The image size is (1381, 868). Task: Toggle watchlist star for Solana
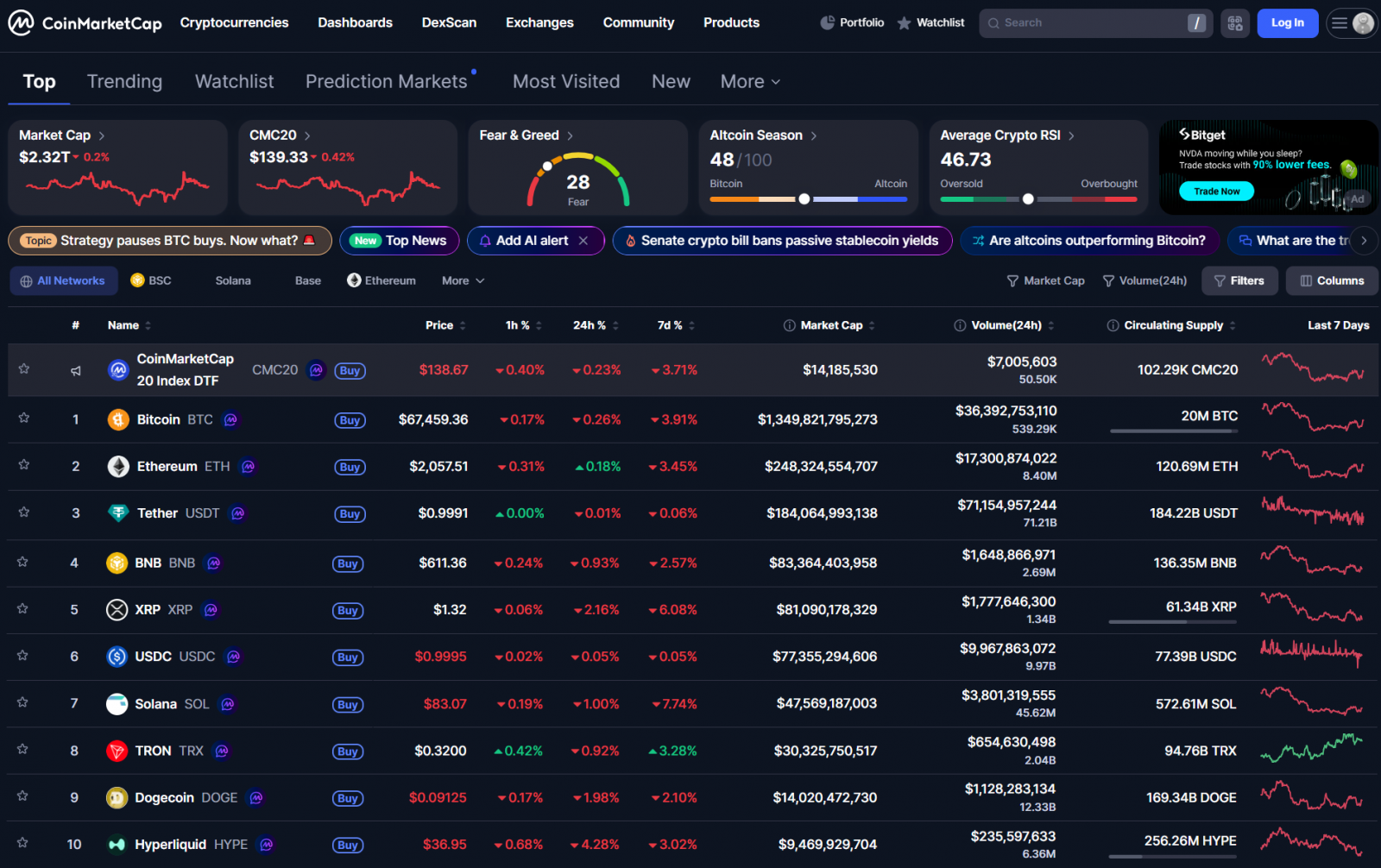(23, 703)
